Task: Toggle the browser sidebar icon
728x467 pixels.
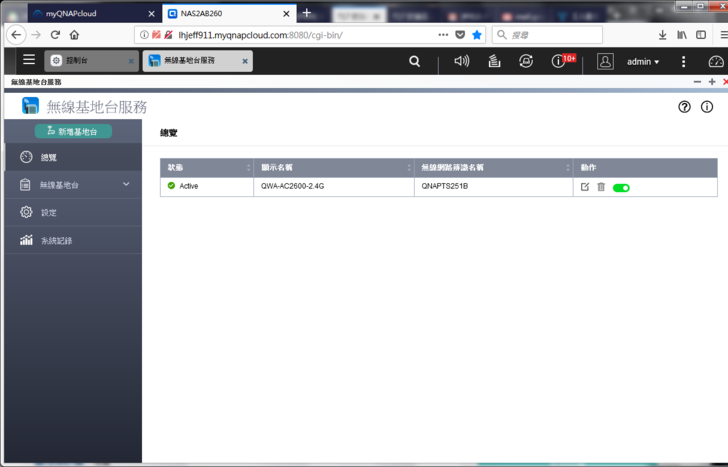Action: [x=701, y=35]
